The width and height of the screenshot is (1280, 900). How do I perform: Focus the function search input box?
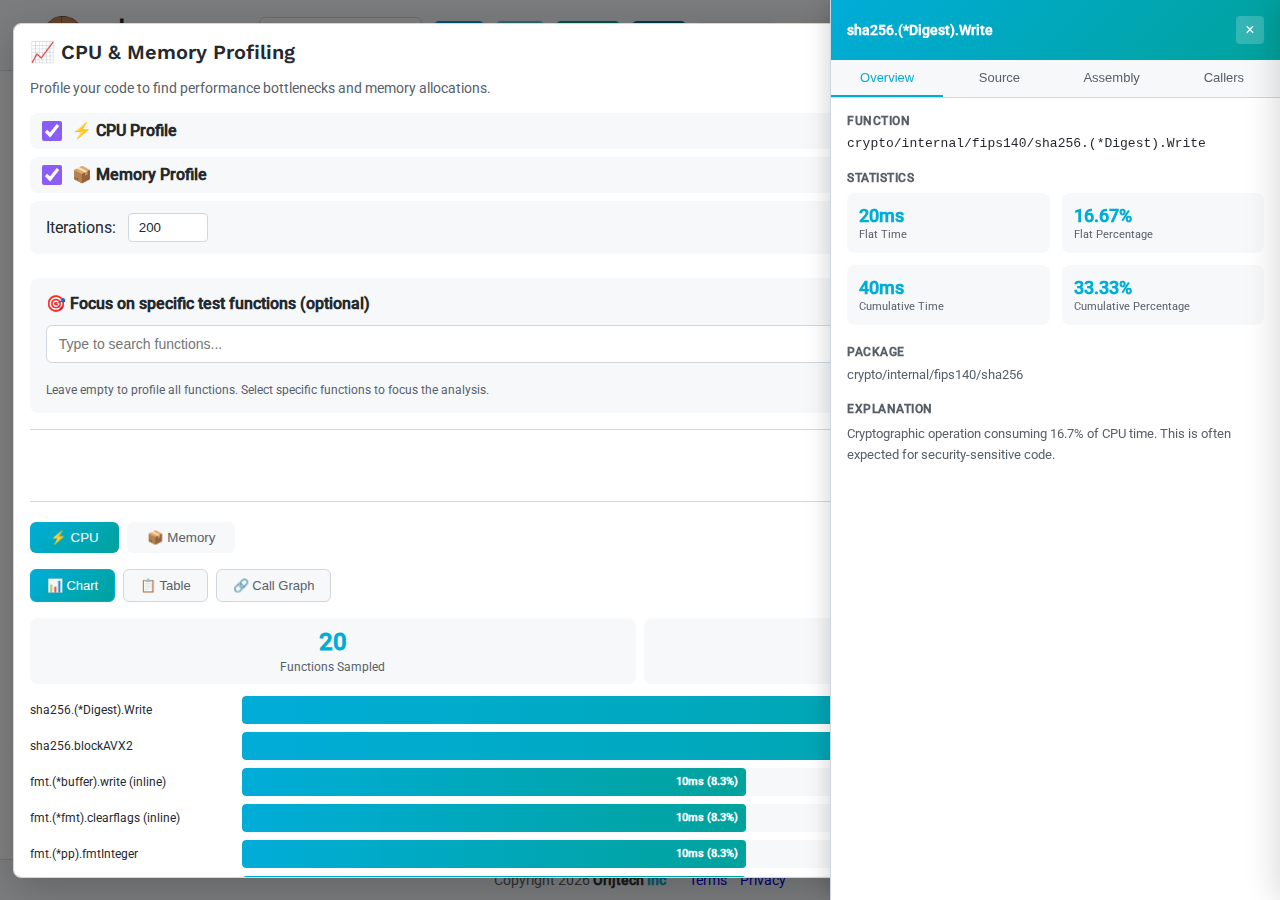[438, 344]
